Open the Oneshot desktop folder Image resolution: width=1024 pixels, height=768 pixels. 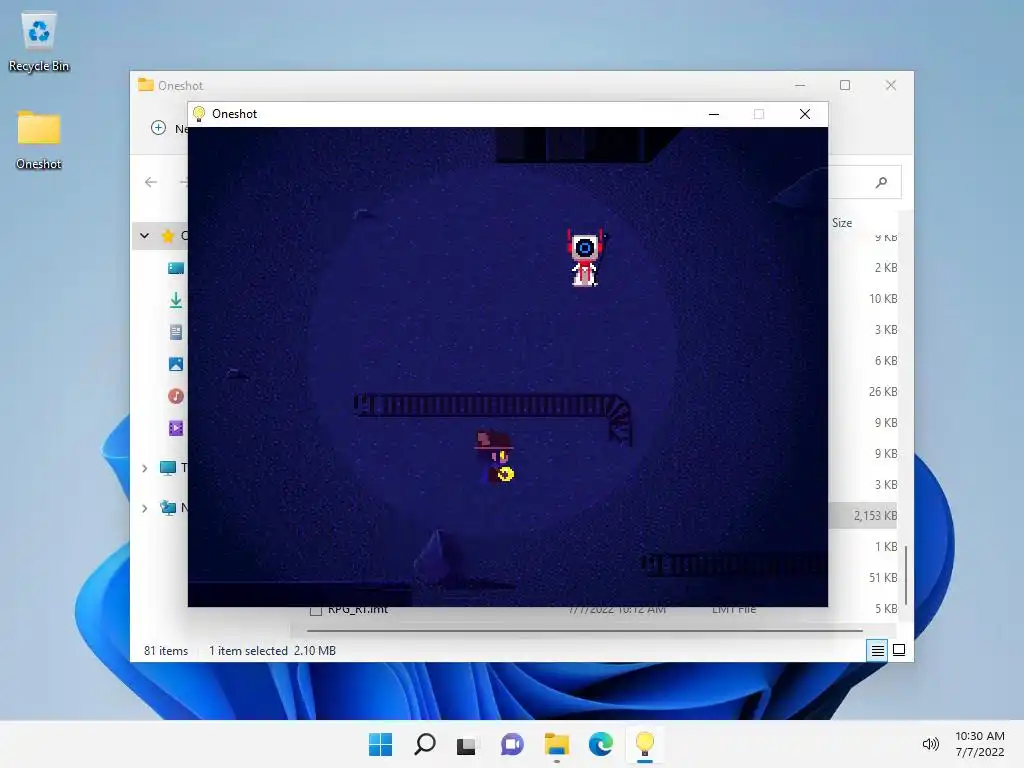39,139
